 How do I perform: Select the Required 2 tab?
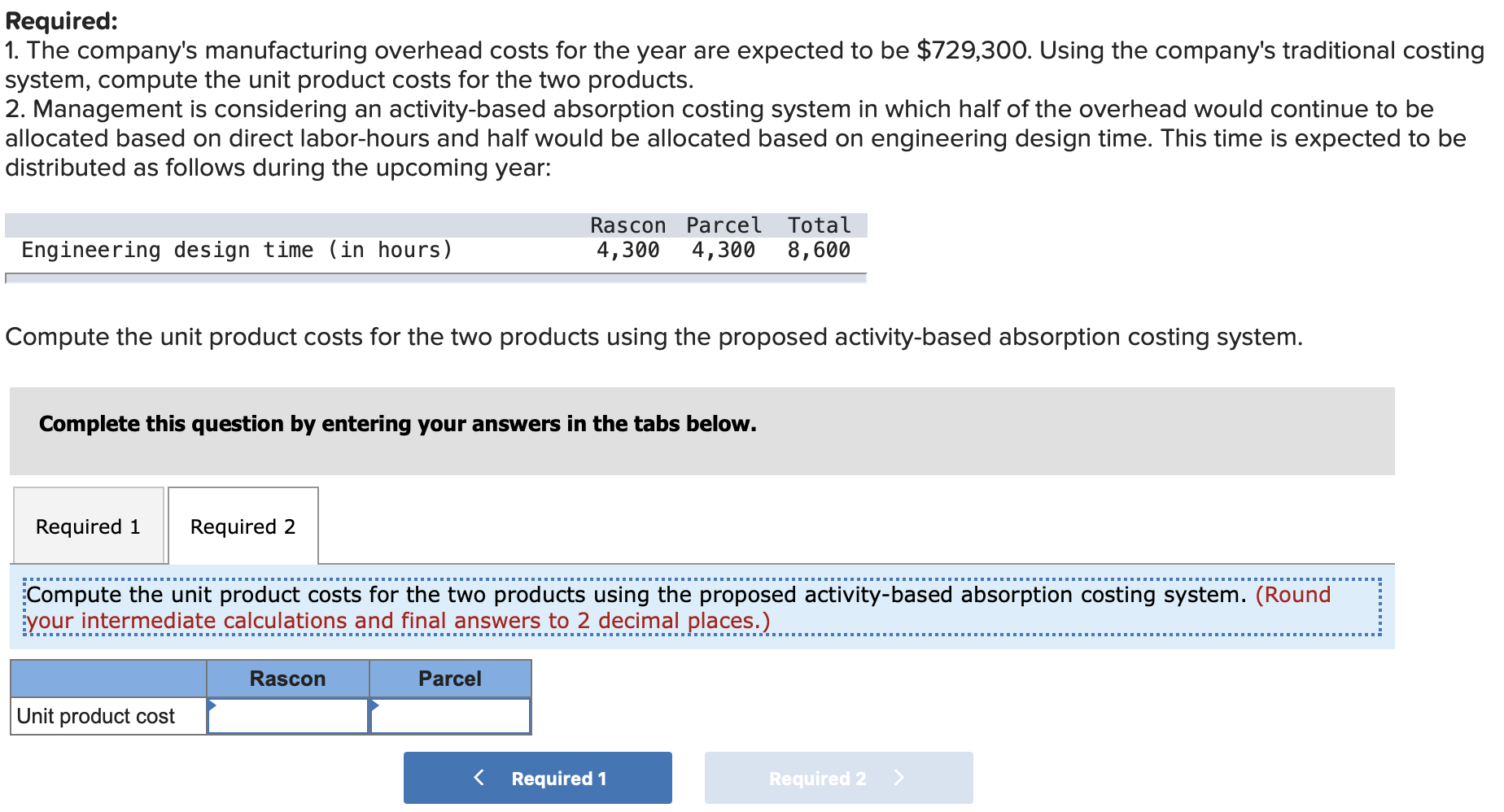[x=242, y=526]
